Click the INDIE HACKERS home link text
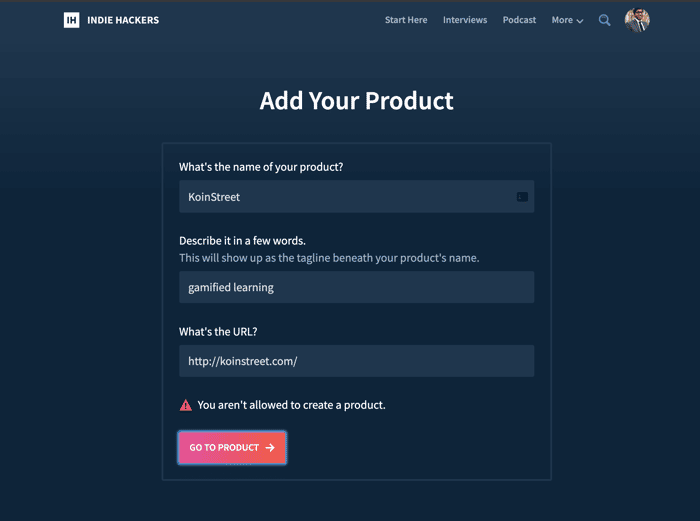Screen dimensions: 700x521 [x=123, y=20]
